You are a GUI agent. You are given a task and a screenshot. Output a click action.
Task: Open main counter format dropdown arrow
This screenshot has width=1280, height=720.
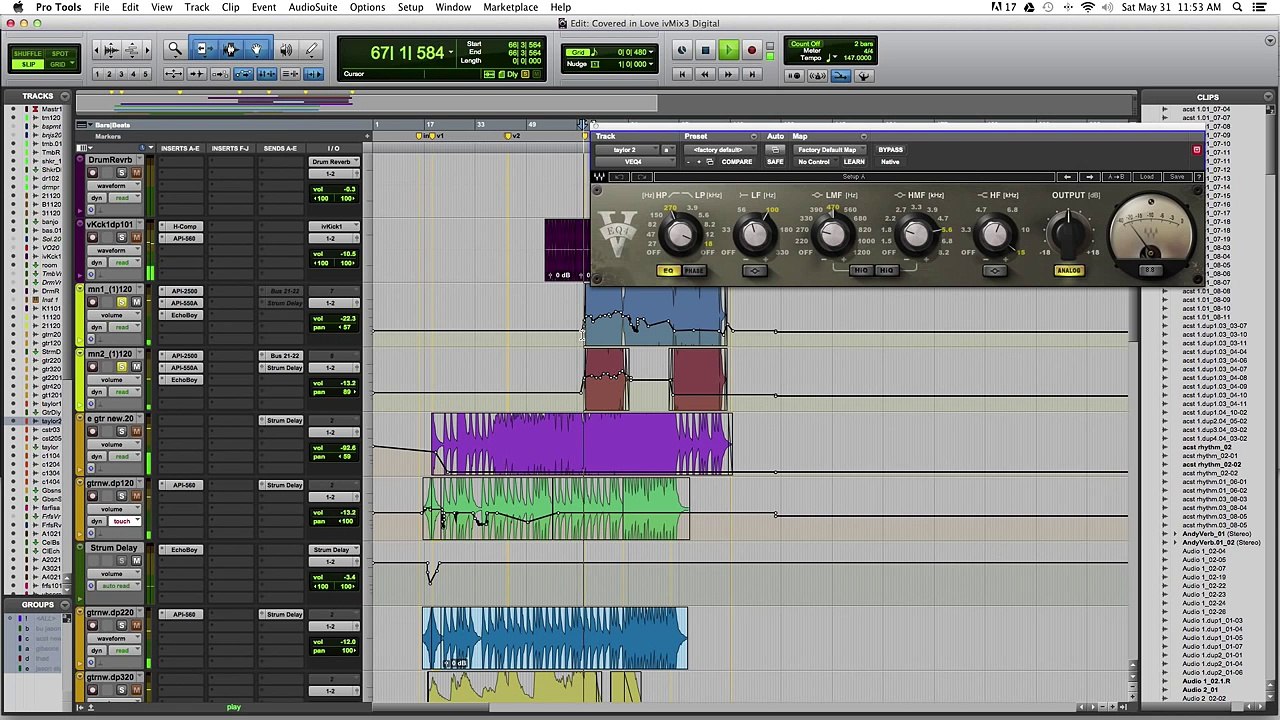click(451, 52)
